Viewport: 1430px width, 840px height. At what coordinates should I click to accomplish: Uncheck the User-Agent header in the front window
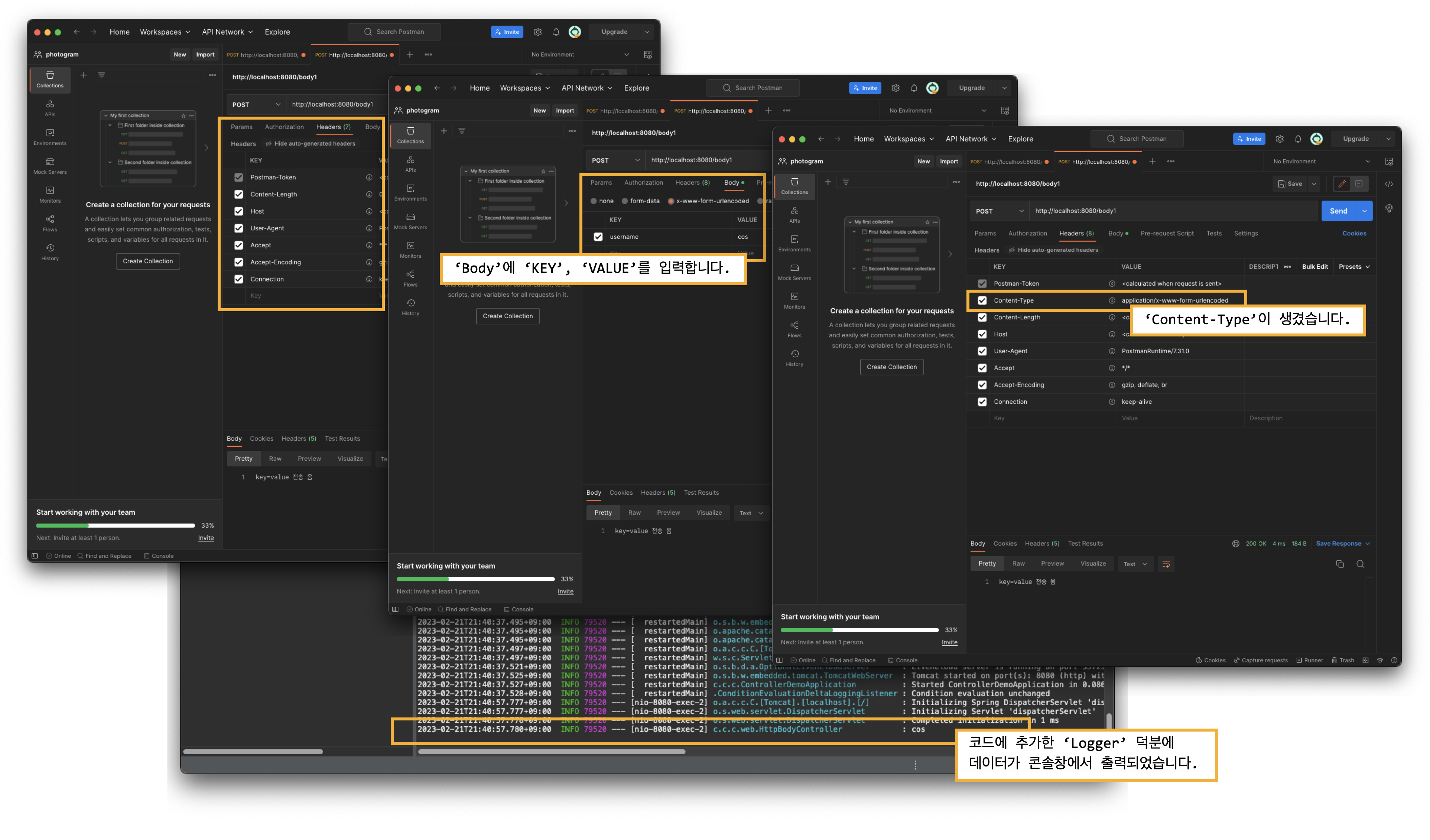tap(982, 351)
